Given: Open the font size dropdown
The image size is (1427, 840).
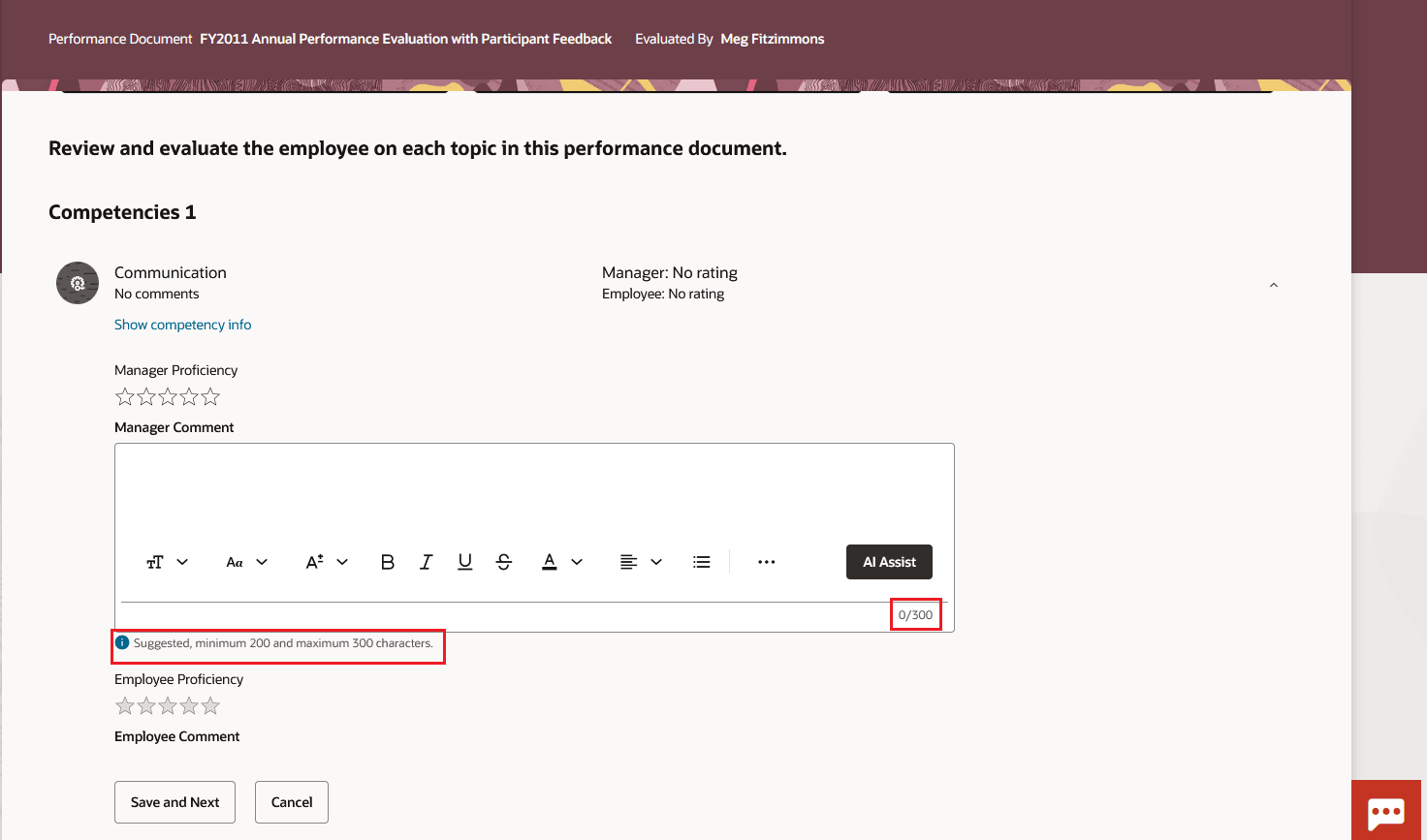Looking at the screenshot, I should click(x=326, y=561).
